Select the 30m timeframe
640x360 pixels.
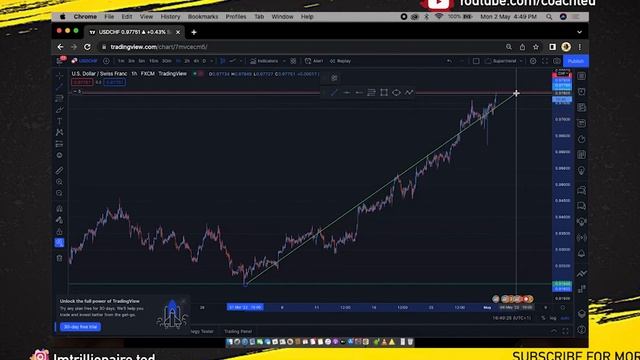pyautogui.click(x=167, y=61)
